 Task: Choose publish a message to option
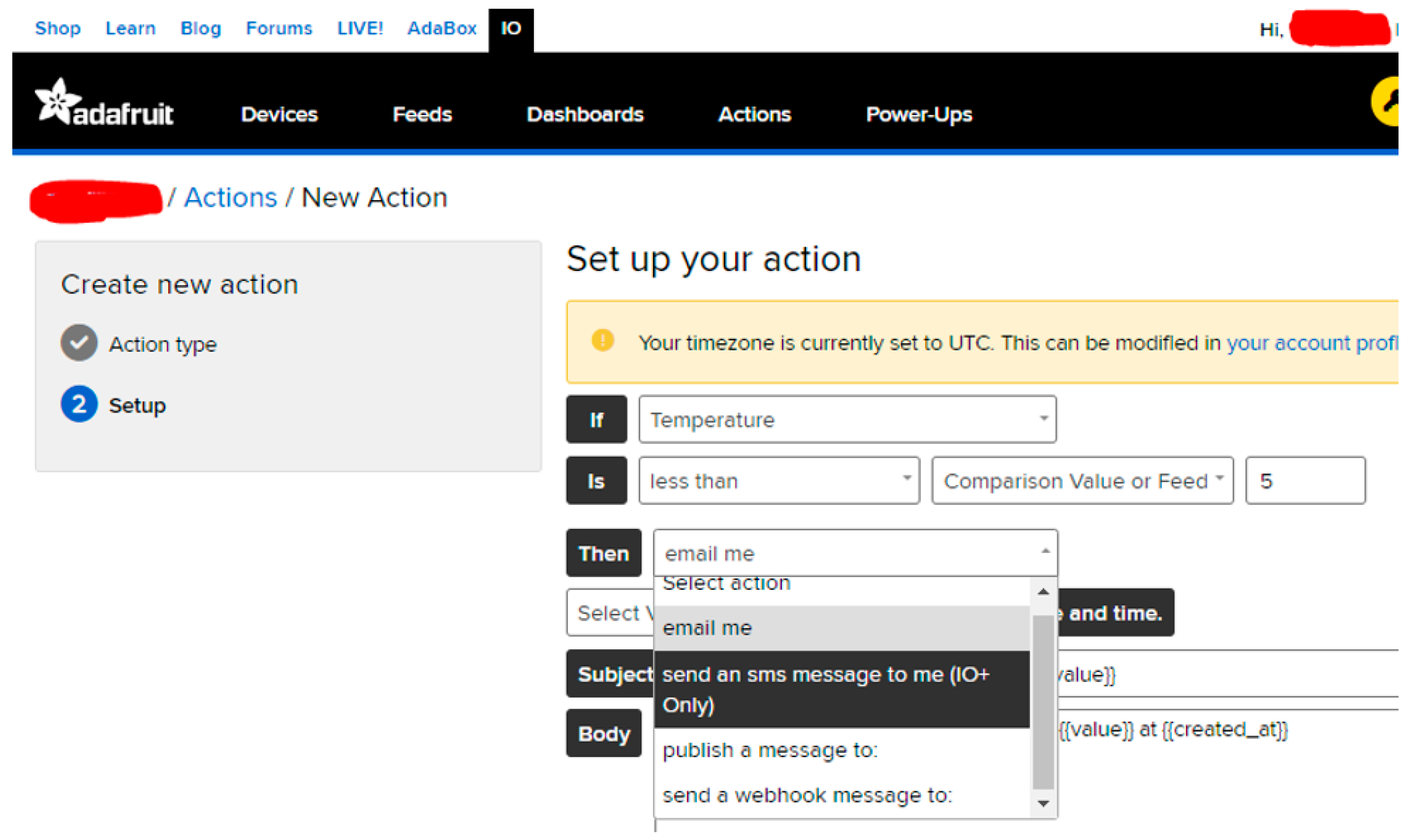770,750
